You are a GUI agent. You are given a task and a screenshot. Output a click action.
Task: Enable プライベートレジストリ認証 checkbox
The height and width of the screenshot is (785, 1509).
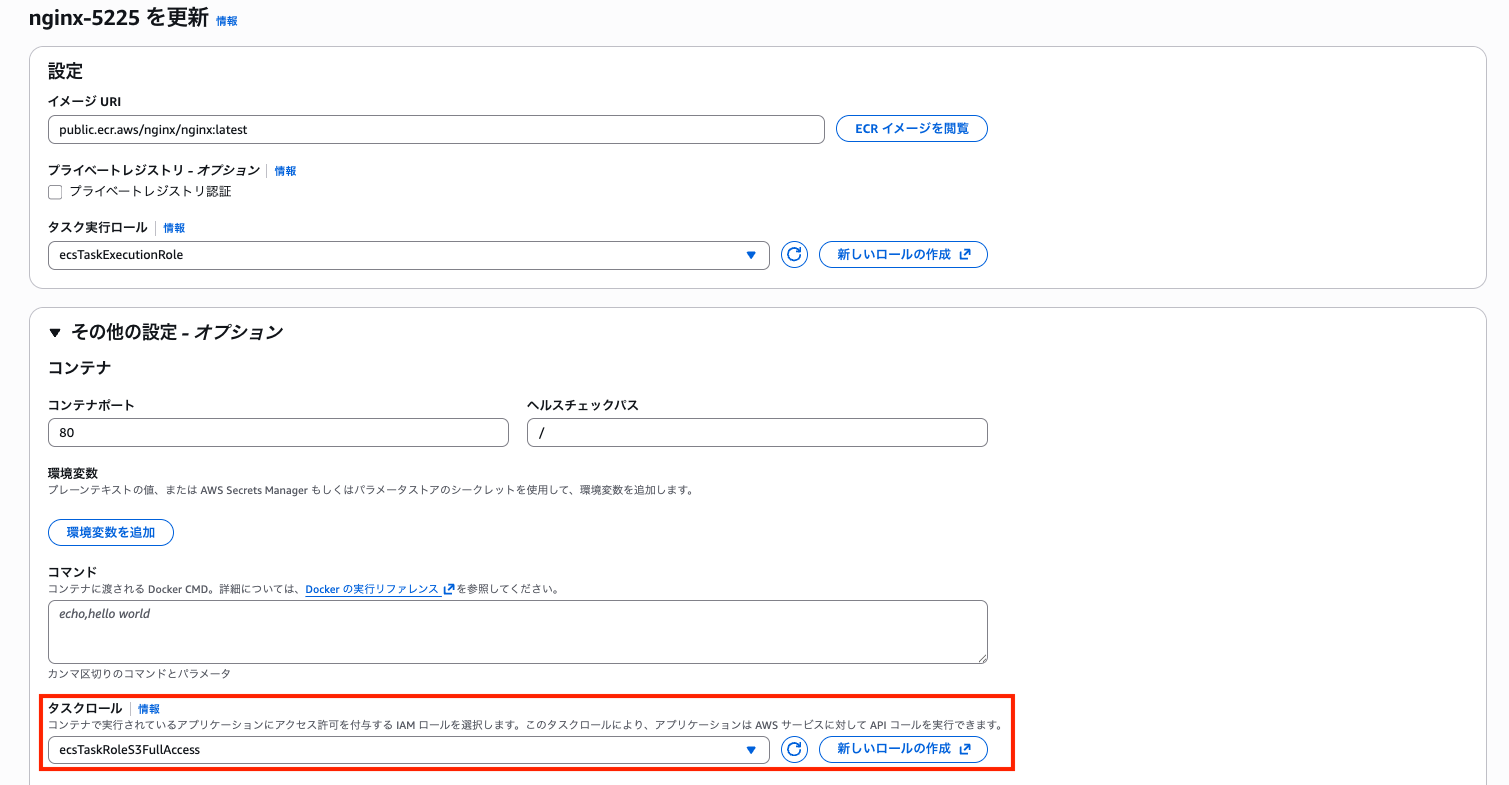(55, 191)
